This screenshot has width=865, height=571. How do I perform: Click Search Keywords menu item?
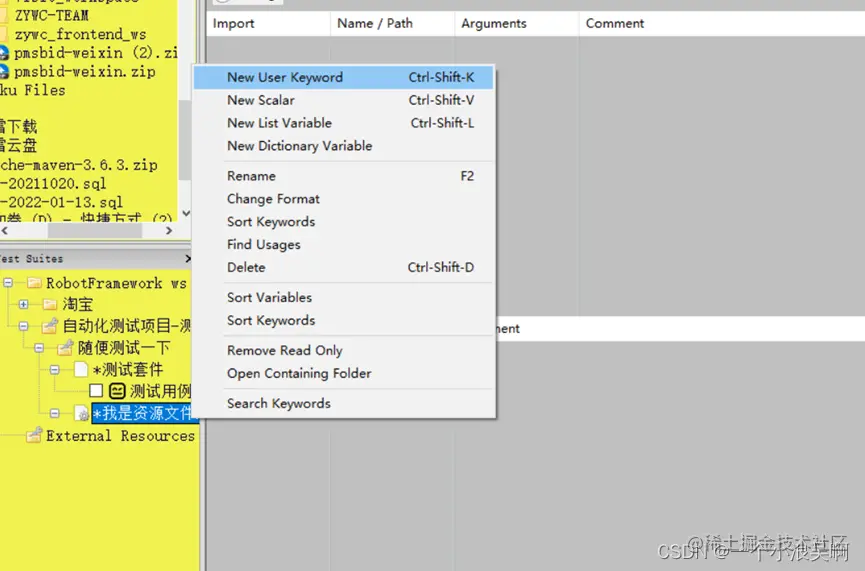click(343, 403)
